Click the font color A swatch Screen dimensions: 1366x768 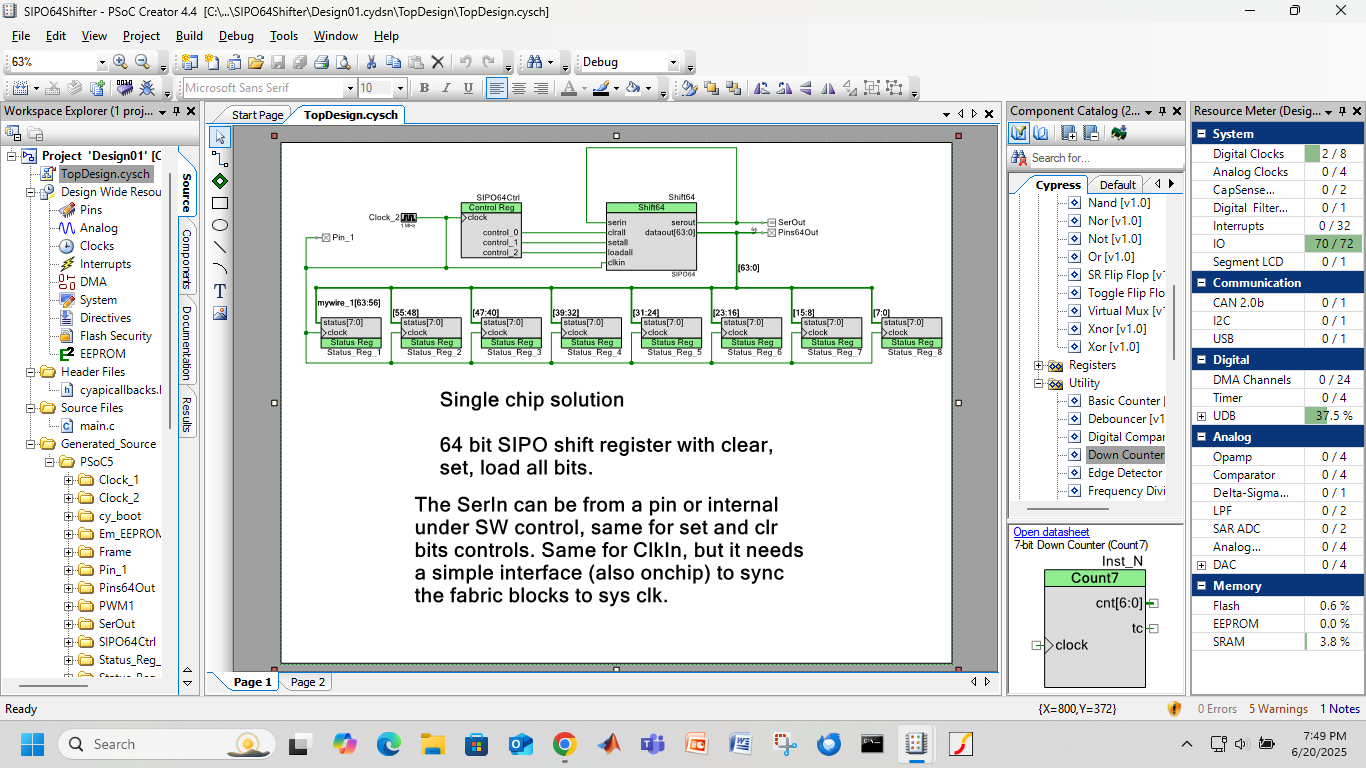568,88
